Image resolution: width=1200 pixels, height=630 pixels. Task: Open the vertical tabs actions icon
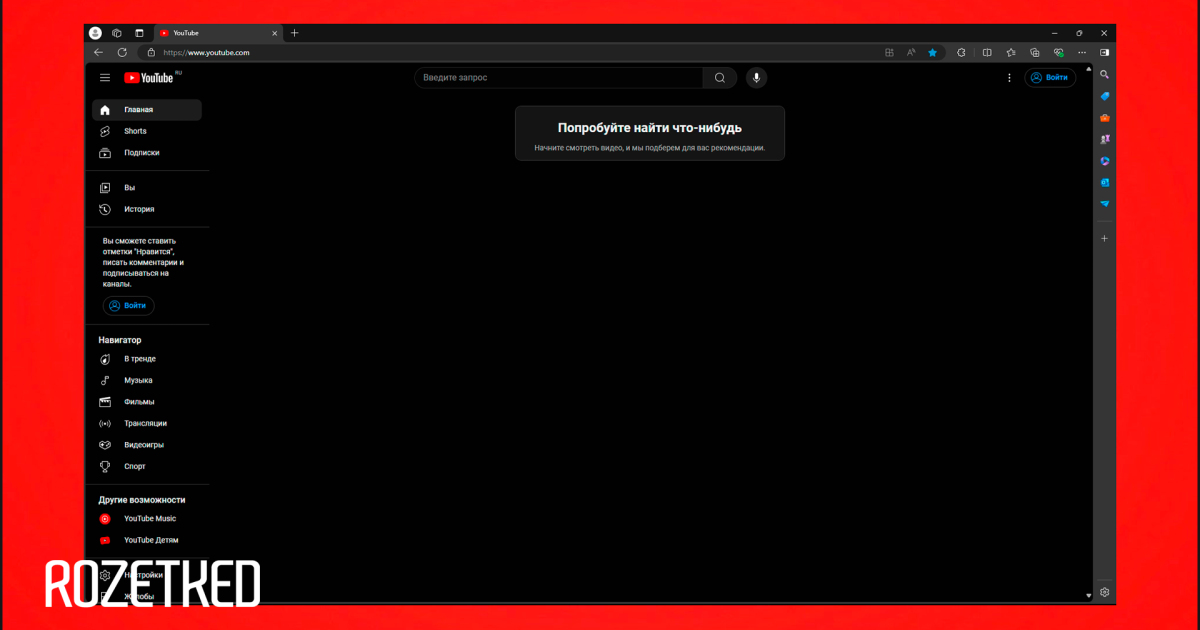click(x=139, y=33)
